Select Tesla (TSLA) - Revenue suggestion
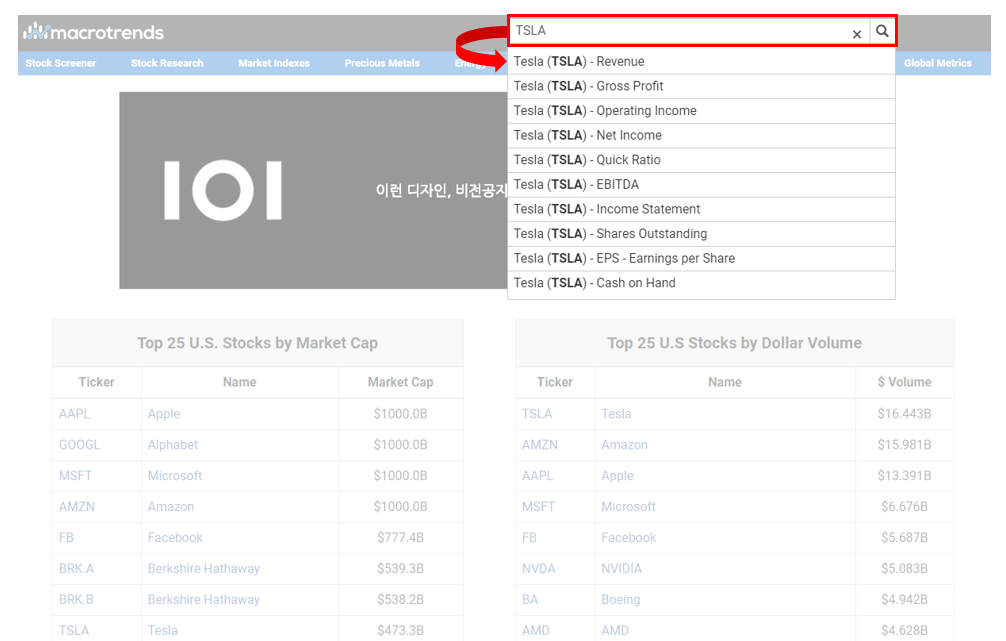This screenshot has height=641, width=1006. (x=701, y=62)
